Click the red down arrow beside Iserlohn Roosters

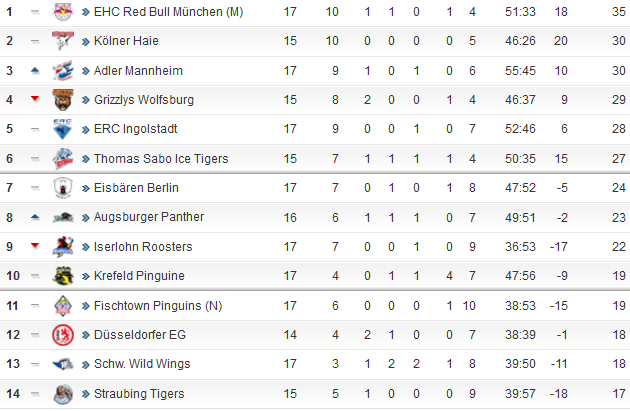[35, 245]
